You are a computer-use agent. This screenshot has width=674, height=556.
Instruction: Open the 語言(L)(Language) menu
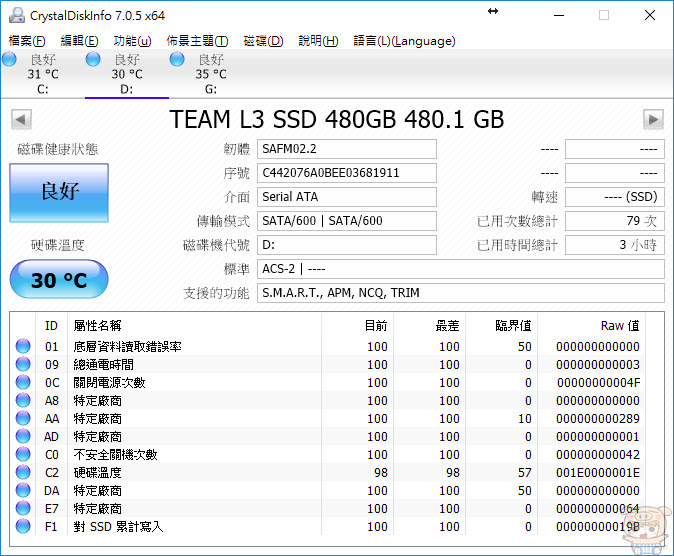(x=404, y=41)
